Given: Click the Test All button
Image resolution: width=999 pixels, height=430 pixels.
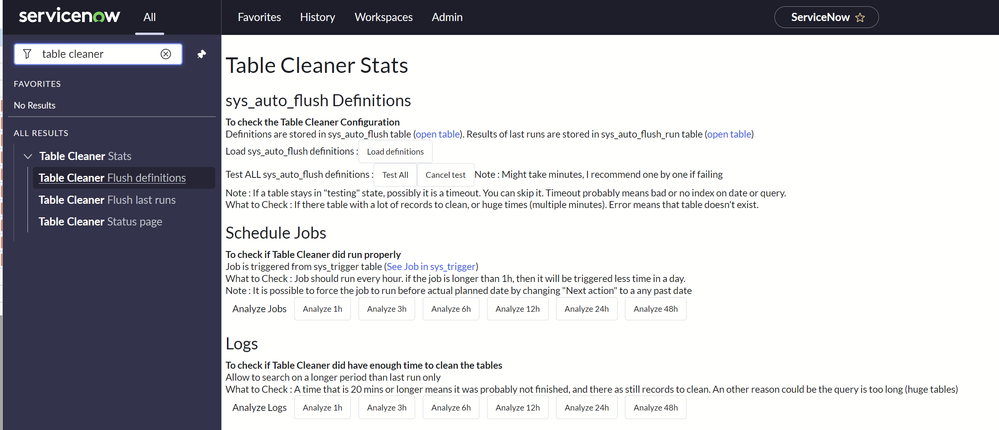Looking at the screenshot, I should (x=395, y=175).
